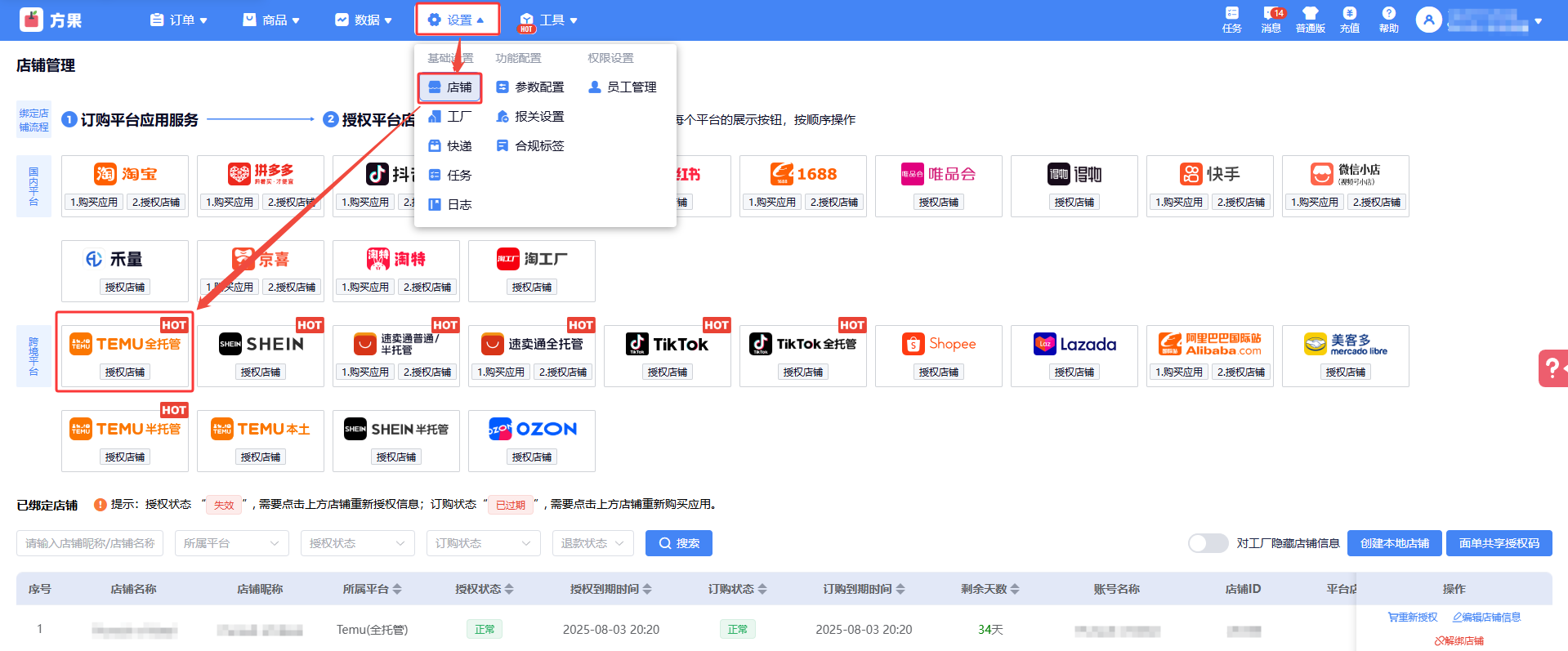Open the 退款状态 dropdown filter
1568x651 pixels.
point(592,543)
